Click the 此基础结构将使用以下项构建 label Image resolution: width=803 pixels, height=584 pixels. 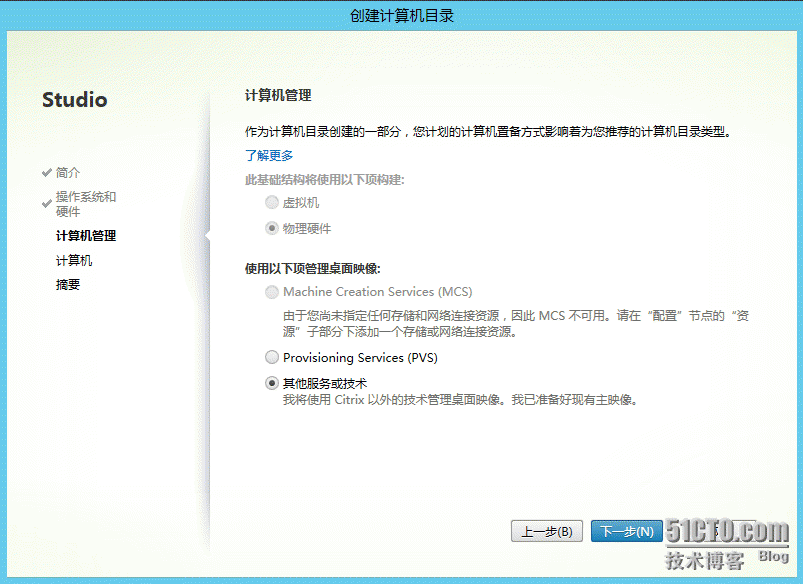pos(325,180)
